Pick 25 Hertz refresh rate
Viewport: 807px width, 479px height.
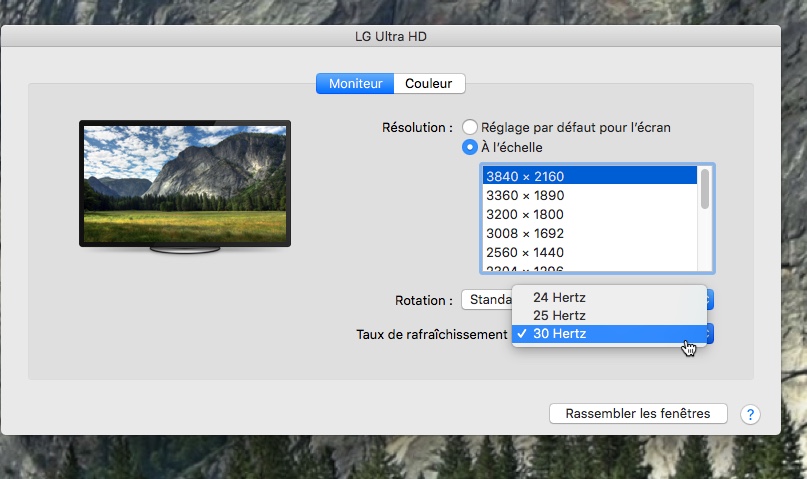point(609,315)
